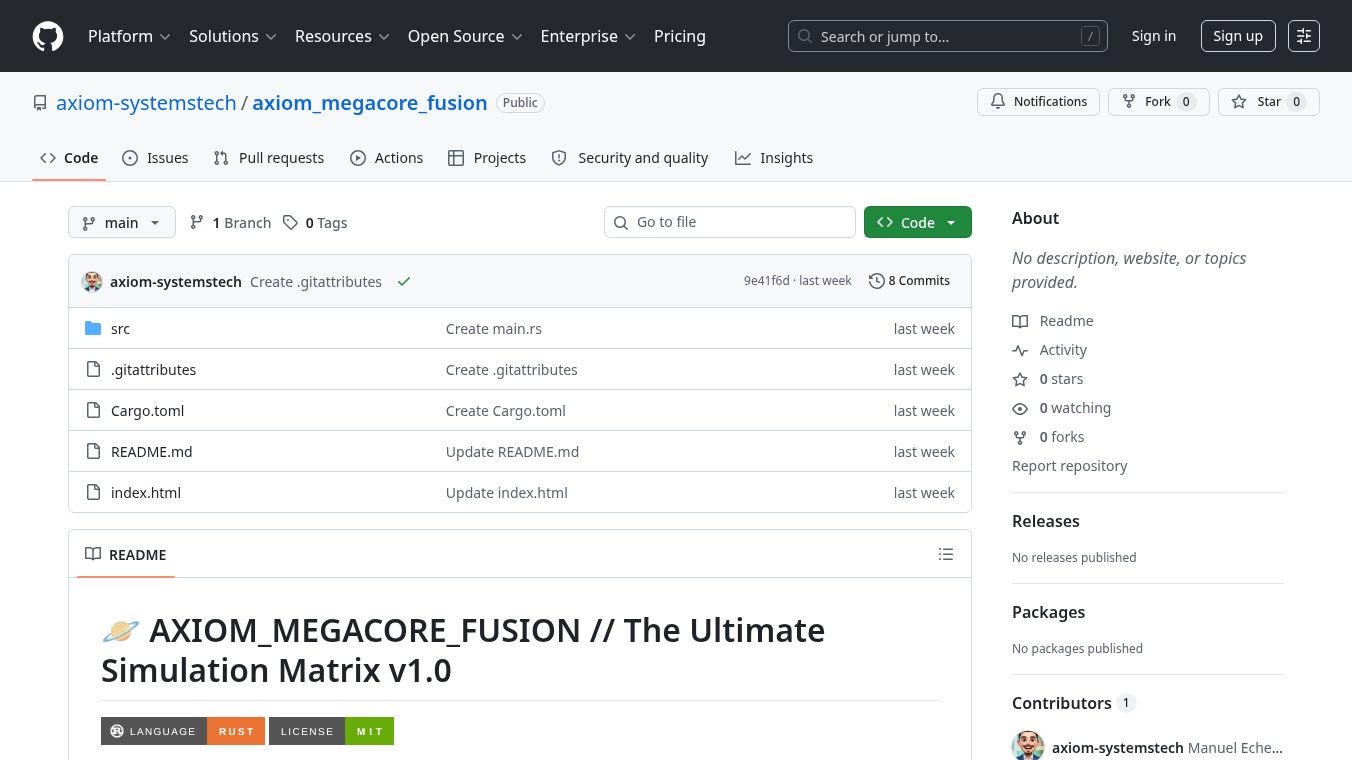Viewport: 1352px width, 760px height.
Task: Go to the GitHub homepage logo
Action: pyautogui.click(x=48, y=36)
